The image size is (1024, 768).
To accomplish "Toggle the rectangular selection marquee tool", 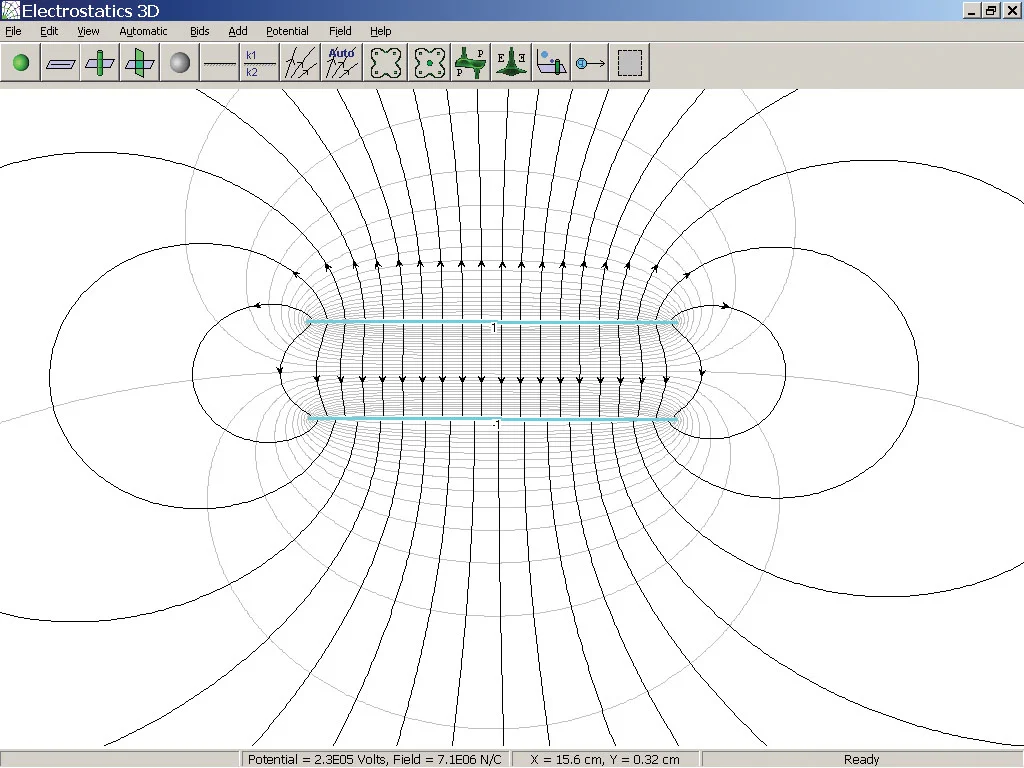I will point(629,62).
